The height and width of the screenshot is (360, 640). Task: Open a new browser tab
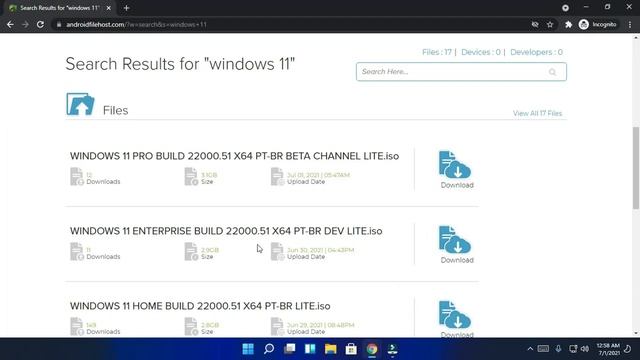pos(127,8)
